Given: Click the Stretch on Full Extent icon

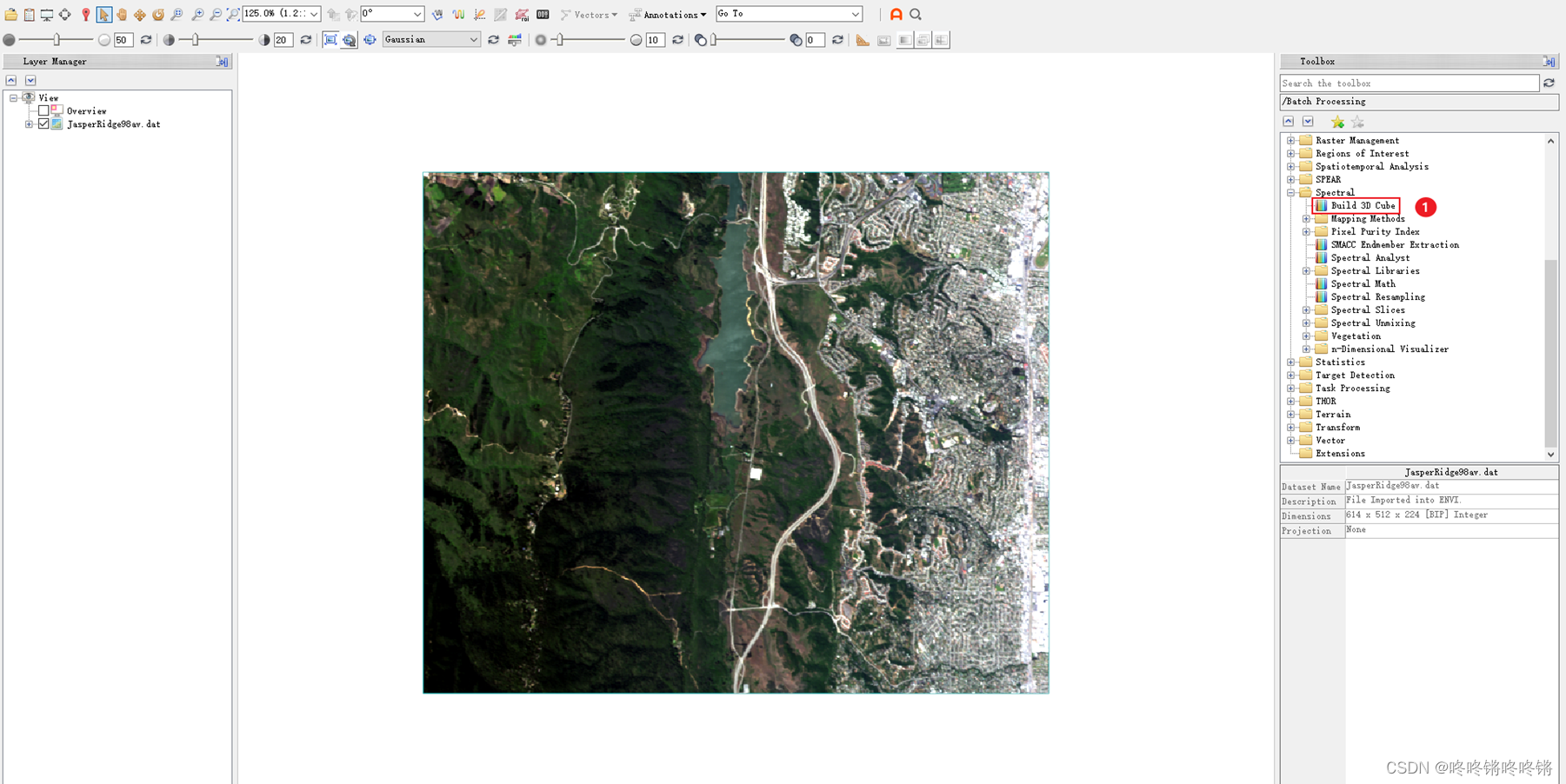Looking at the screenshot, I should click(330, 40).
